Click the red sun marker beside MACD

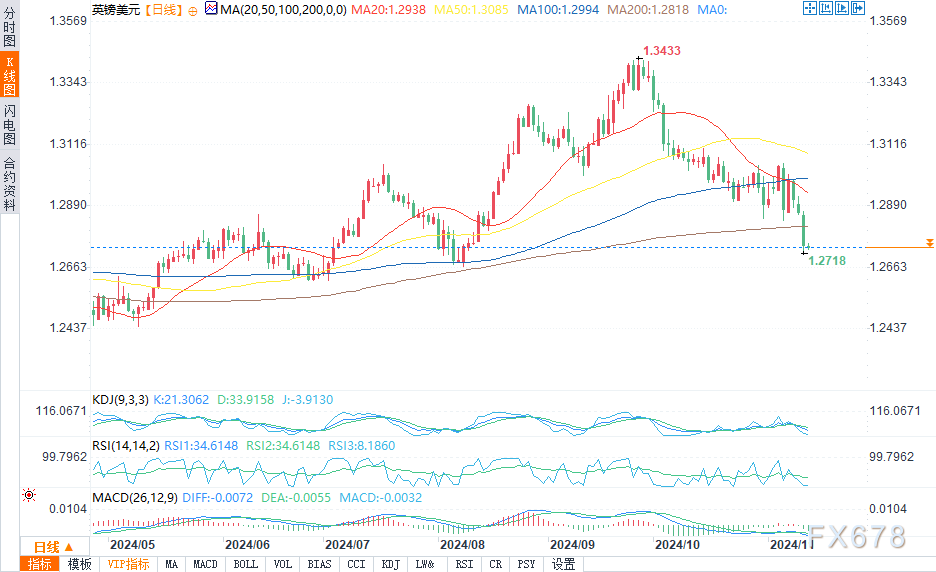[29, 495]
